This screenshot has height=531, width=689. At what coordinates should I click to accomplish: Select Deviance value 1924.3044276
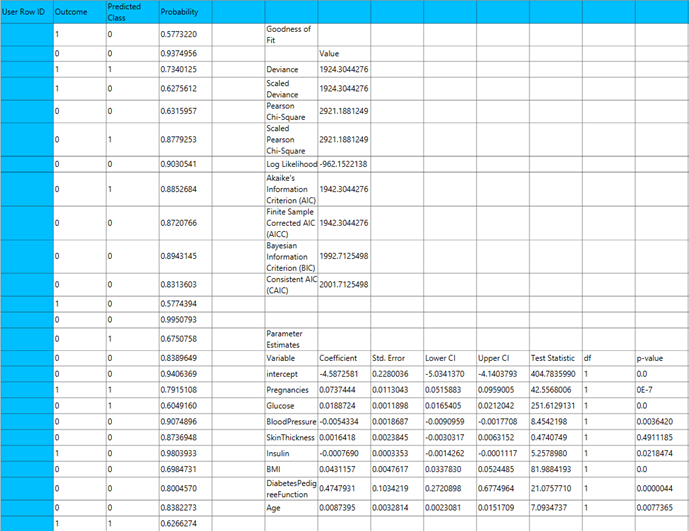(x=344, y=69)
